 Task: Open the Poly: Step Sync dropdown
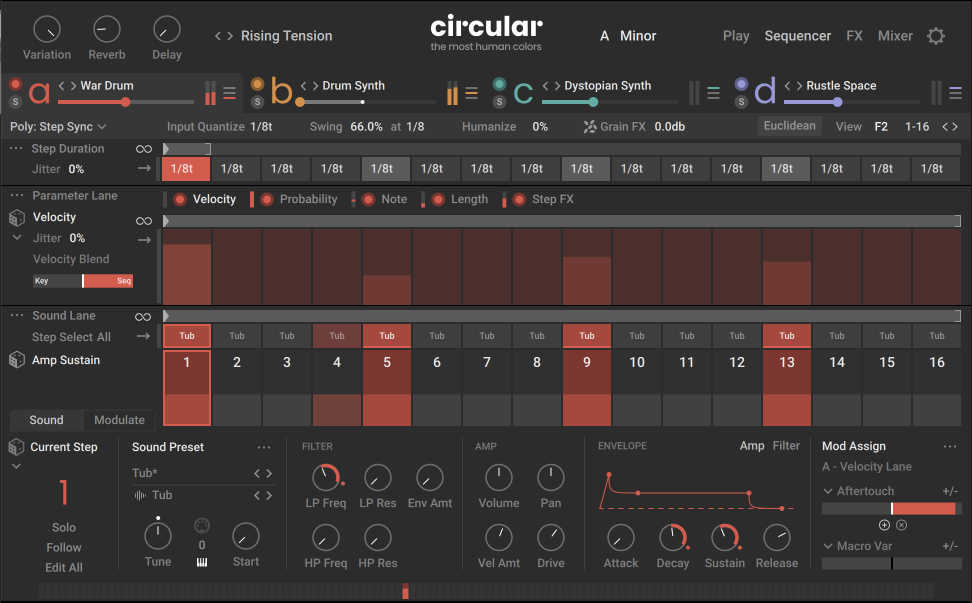[x=52, y=127]
